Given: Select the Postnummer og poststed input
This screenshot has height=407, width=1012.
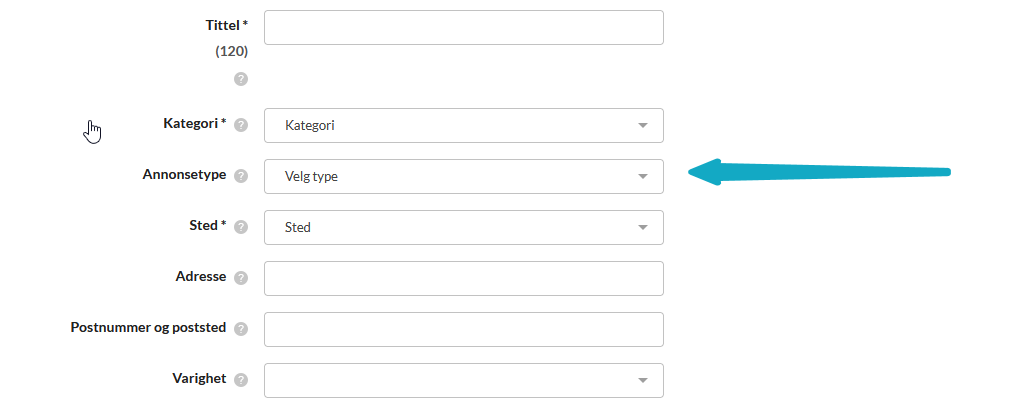Looking at the screenshot, I should 463,329.
